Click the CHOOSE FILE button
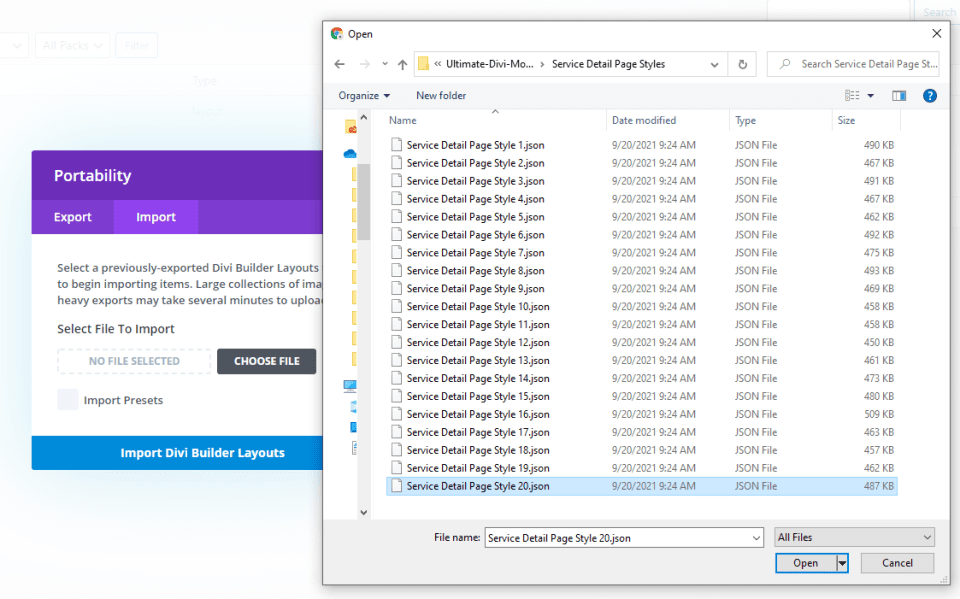Image resolution: width=960 pixels, height=599 pixels. point(266,361)
